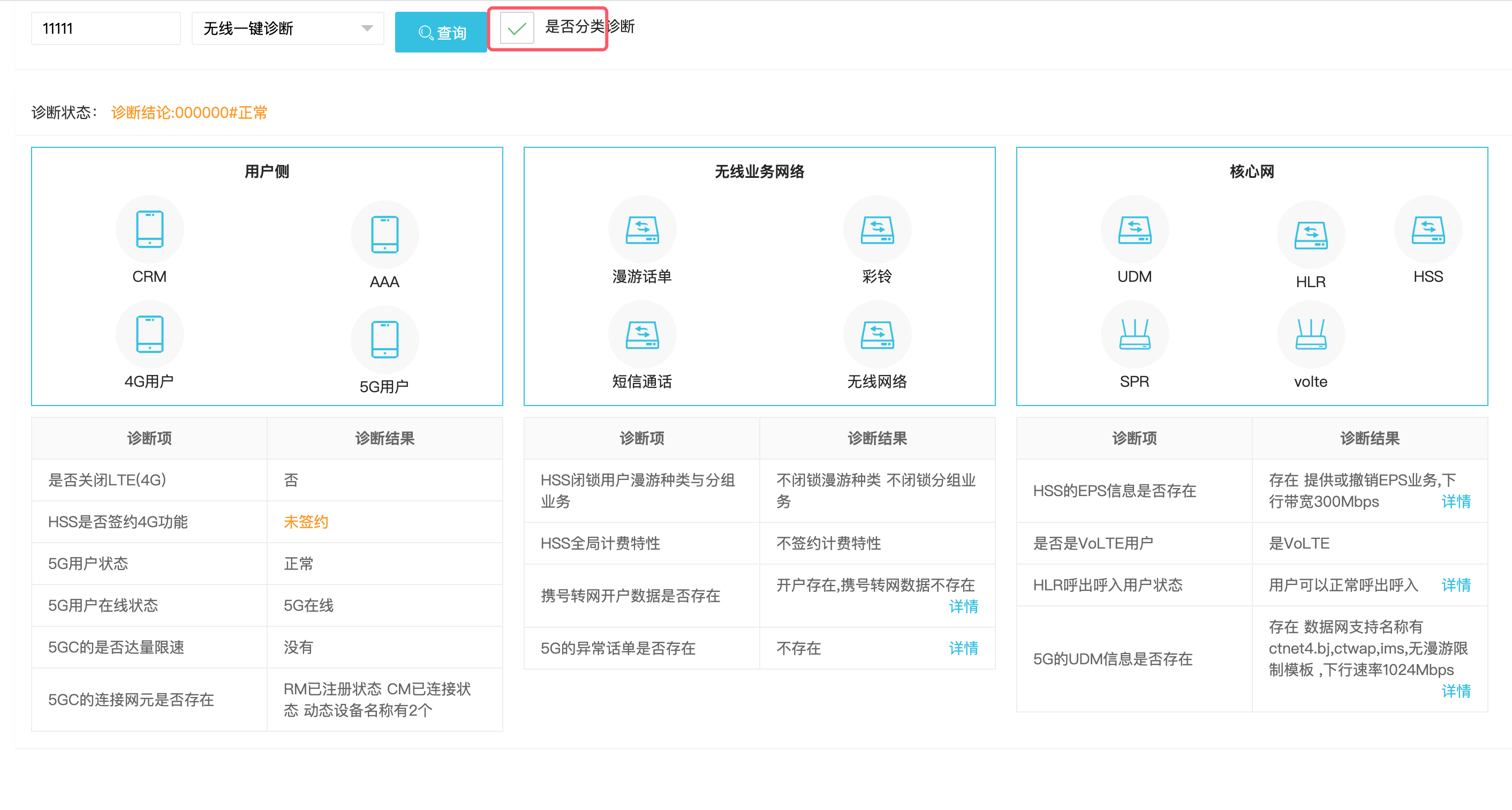Click 诊断结果 header in the 核心网 table
The width and height of the screenshot is (1512, 810).
pyautogui.click(x=1370, y=438)
